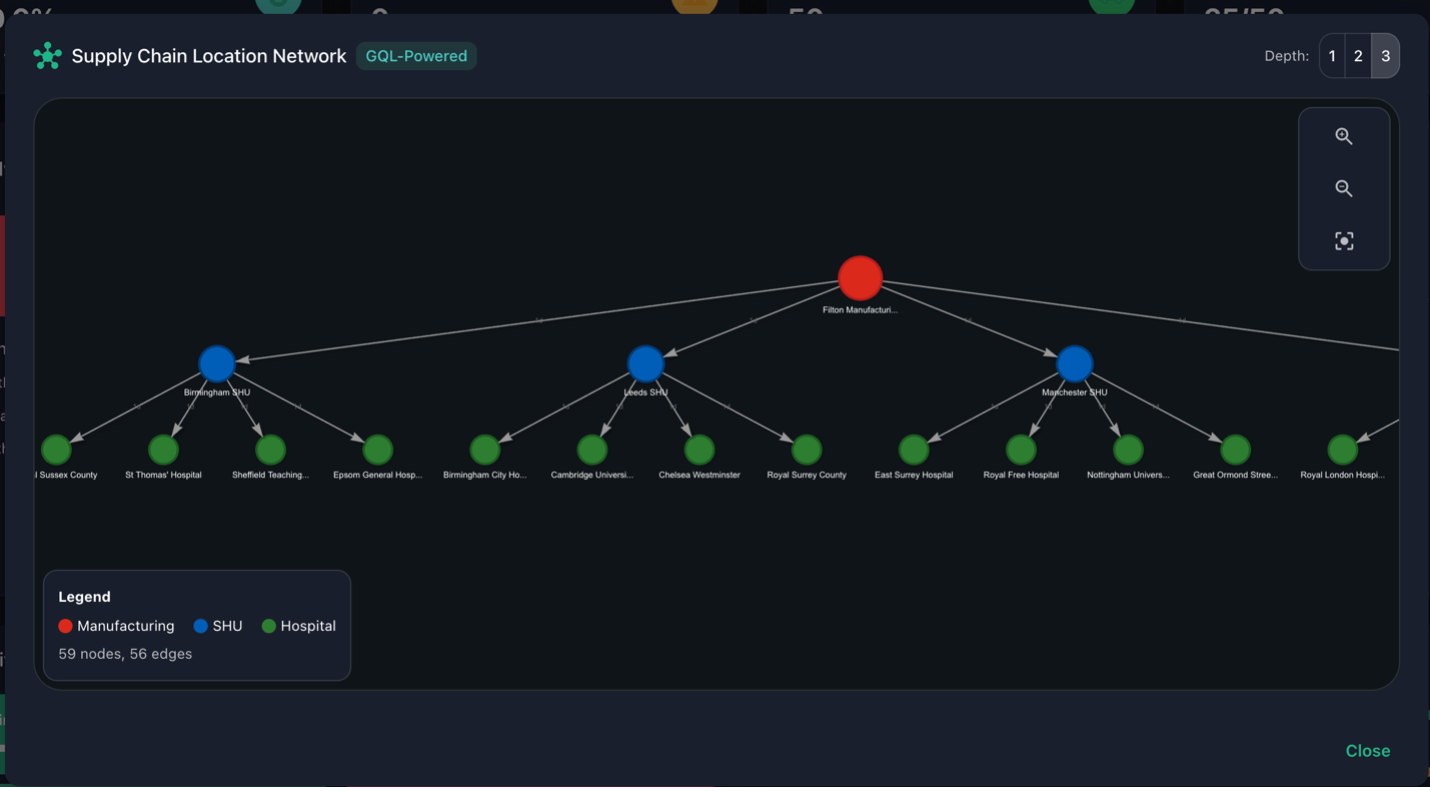1430x791 pixels.
Task: Click the red Manufacturing legend swatch
Action: [x=66, y=626]
